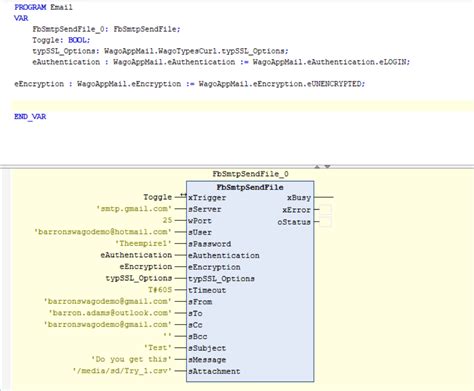
Task: Expand declaration pane with splitter down arrow
Action: (327, 166)
